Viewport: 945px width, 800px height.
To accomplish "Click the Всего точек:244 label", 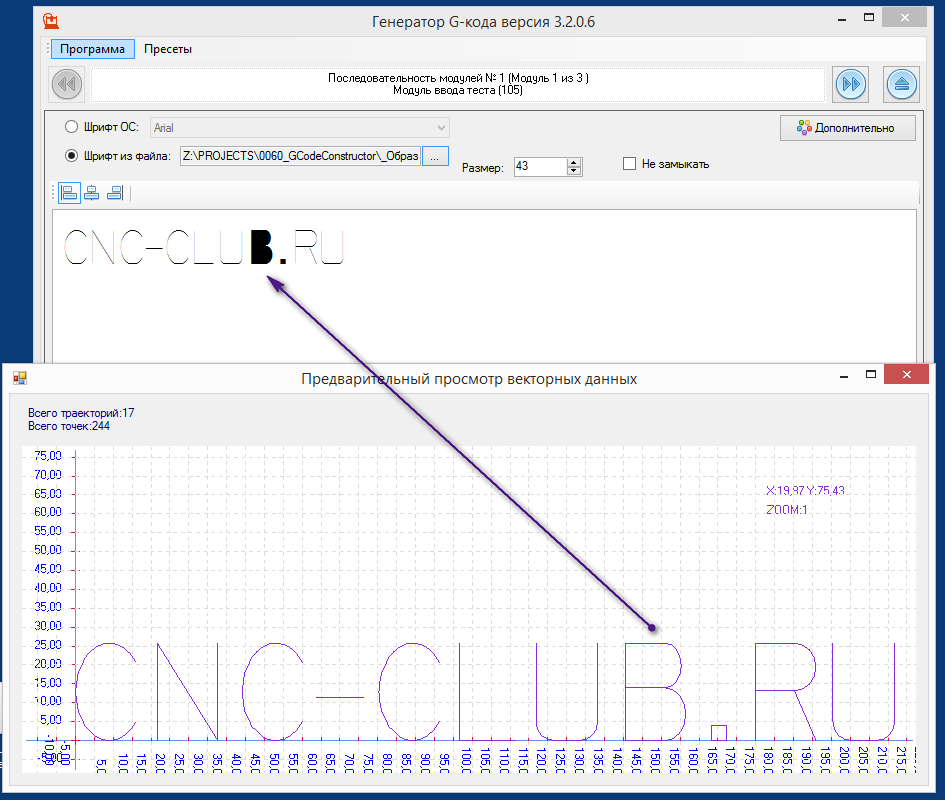I will click(x=69, y=426).
